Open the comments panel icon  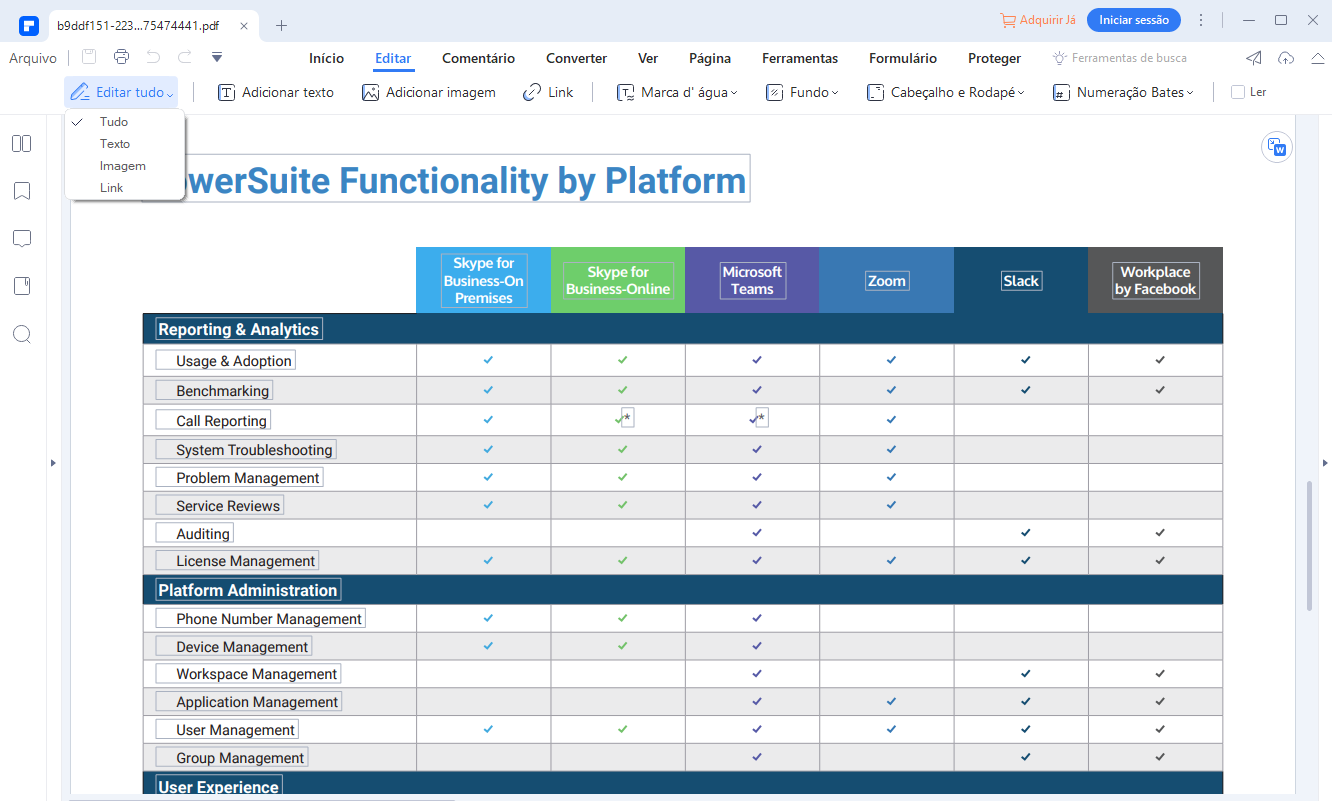click(21, 239)
